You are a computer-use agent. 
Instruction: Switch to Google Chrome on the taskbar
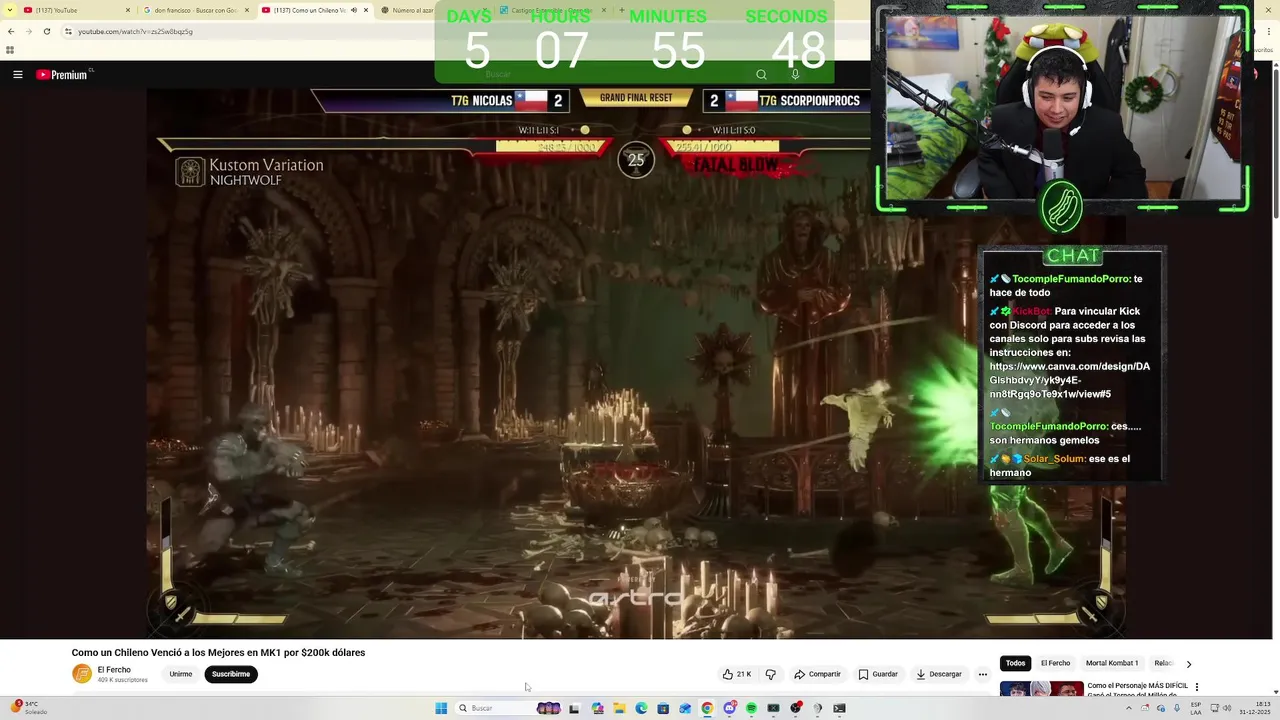point(707,708)
